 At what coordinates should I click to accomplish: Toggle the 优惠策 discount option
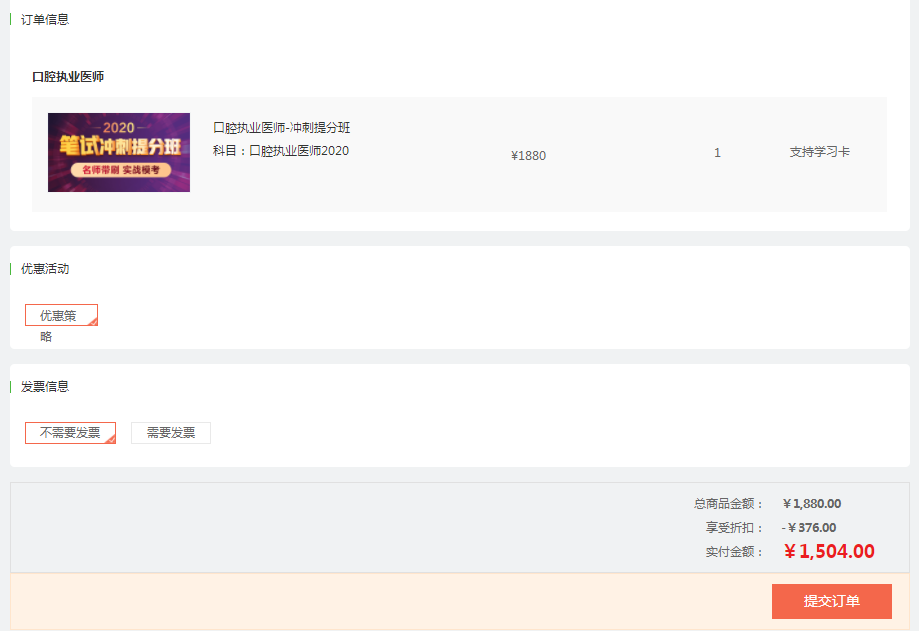click(x=60, y=315)
